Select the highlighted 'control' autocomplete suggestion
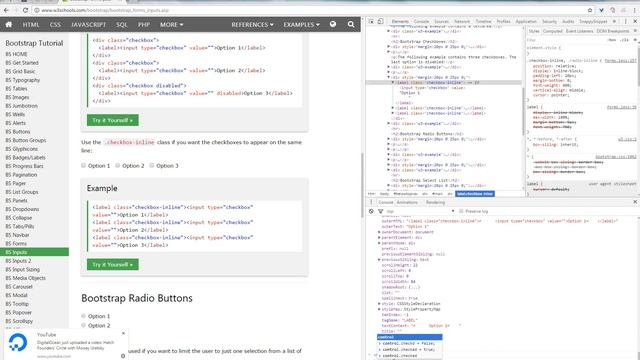Screen dimensions: 640x360 (x=409, y=337)
